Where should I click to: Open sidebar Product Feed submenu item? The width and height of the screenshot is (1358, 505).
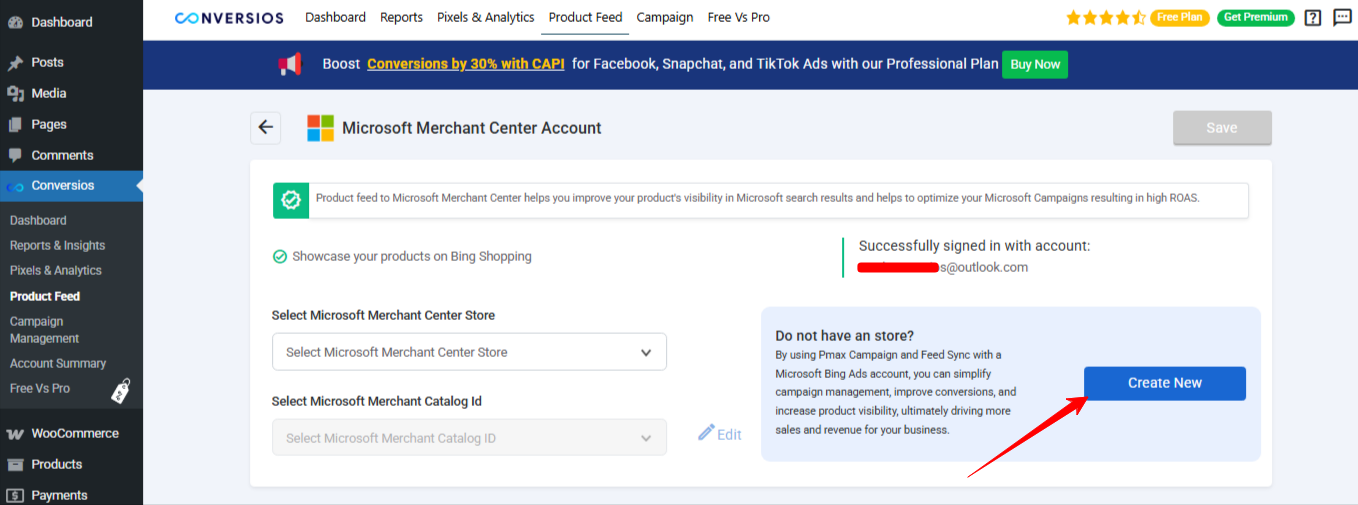click(45, 296)
